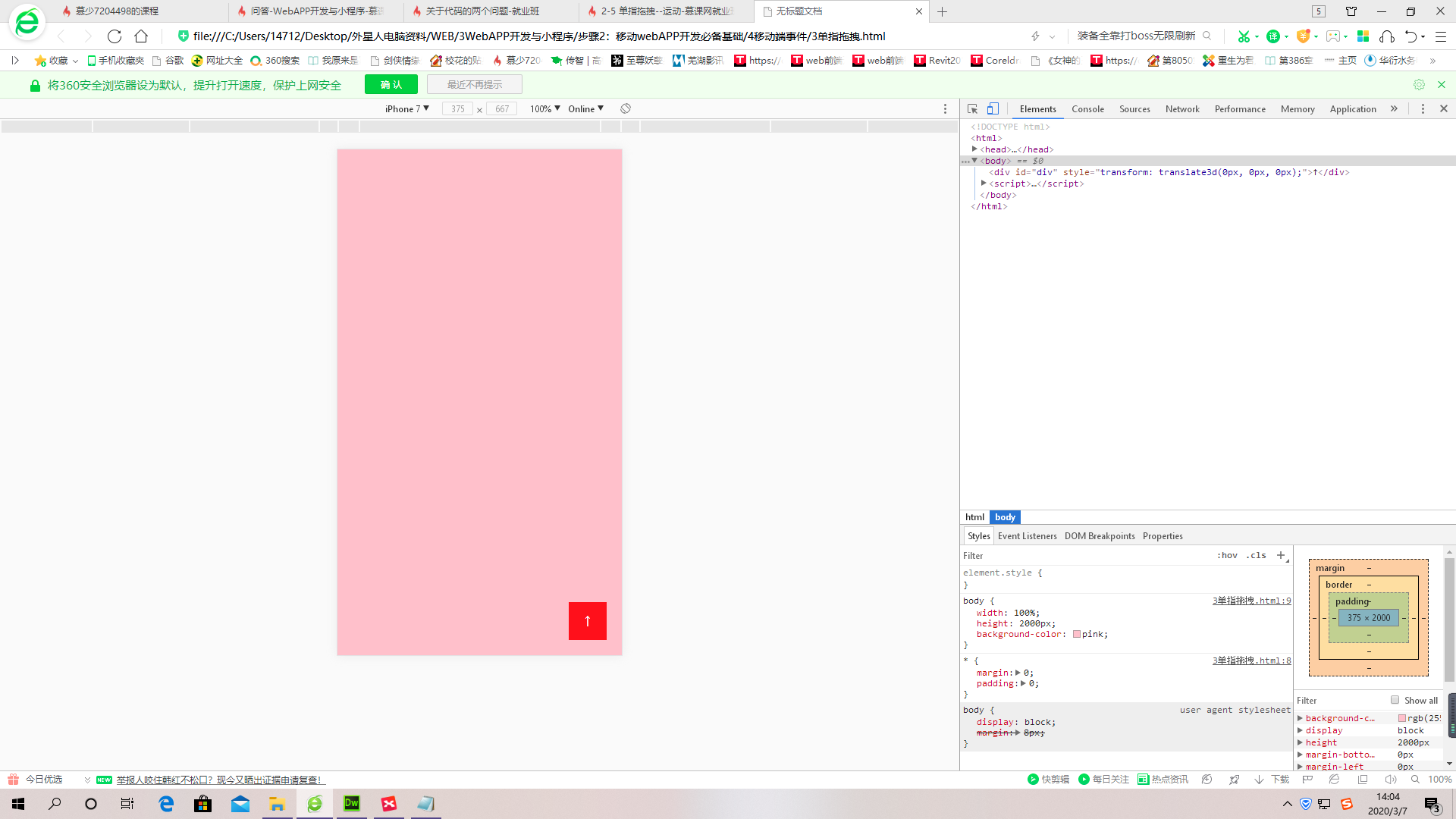Image resolution: width=1456 pixels, height=819 pixels.
Task: Restore recently closed page with undo icon
Action: (1411, 36)
